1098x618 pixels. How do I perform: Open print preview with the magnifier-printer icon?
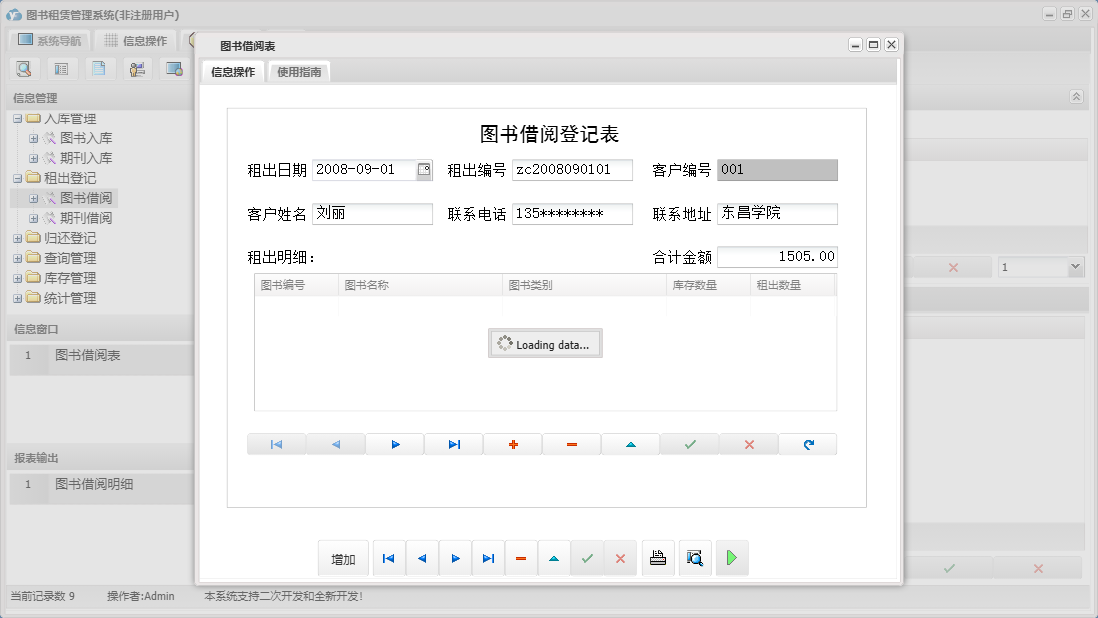point(695,558)
